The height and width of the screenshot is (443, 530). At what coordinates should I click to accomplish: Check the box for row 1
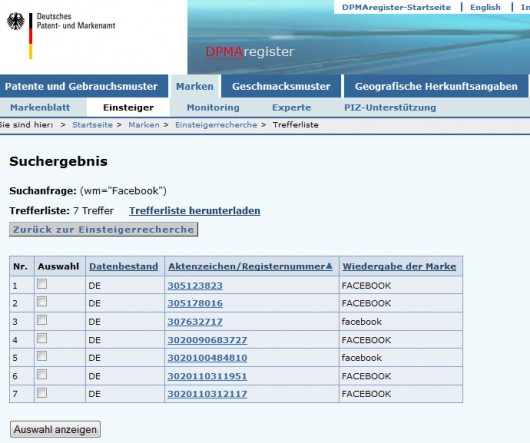click(x=42, y=284)
